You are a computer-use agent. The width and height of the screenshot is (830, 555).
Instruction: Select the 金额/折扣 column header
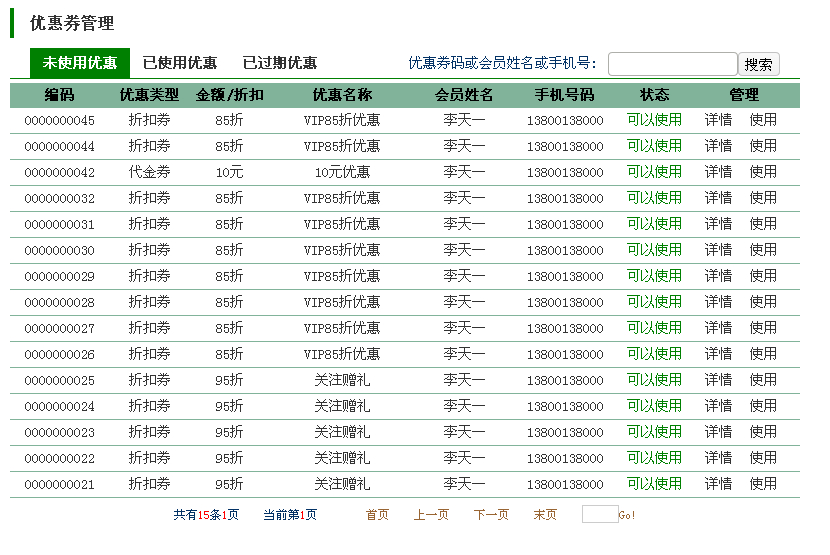229,95
